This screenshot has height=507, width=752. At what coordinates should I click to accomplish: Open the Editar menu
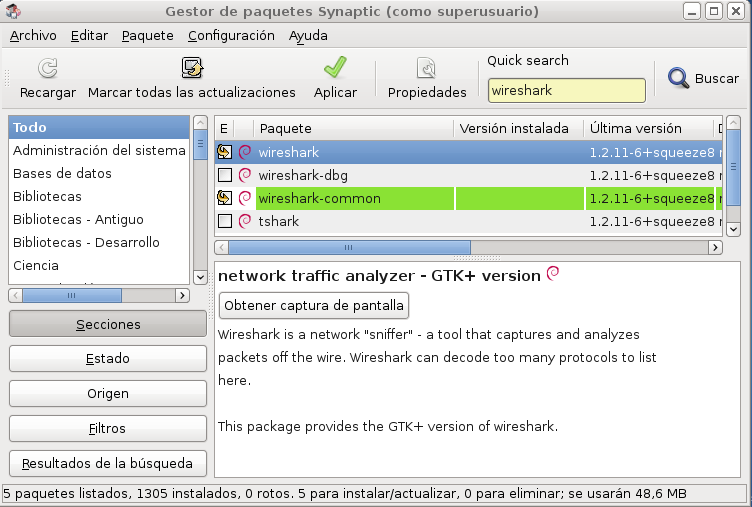click(89, 35)
